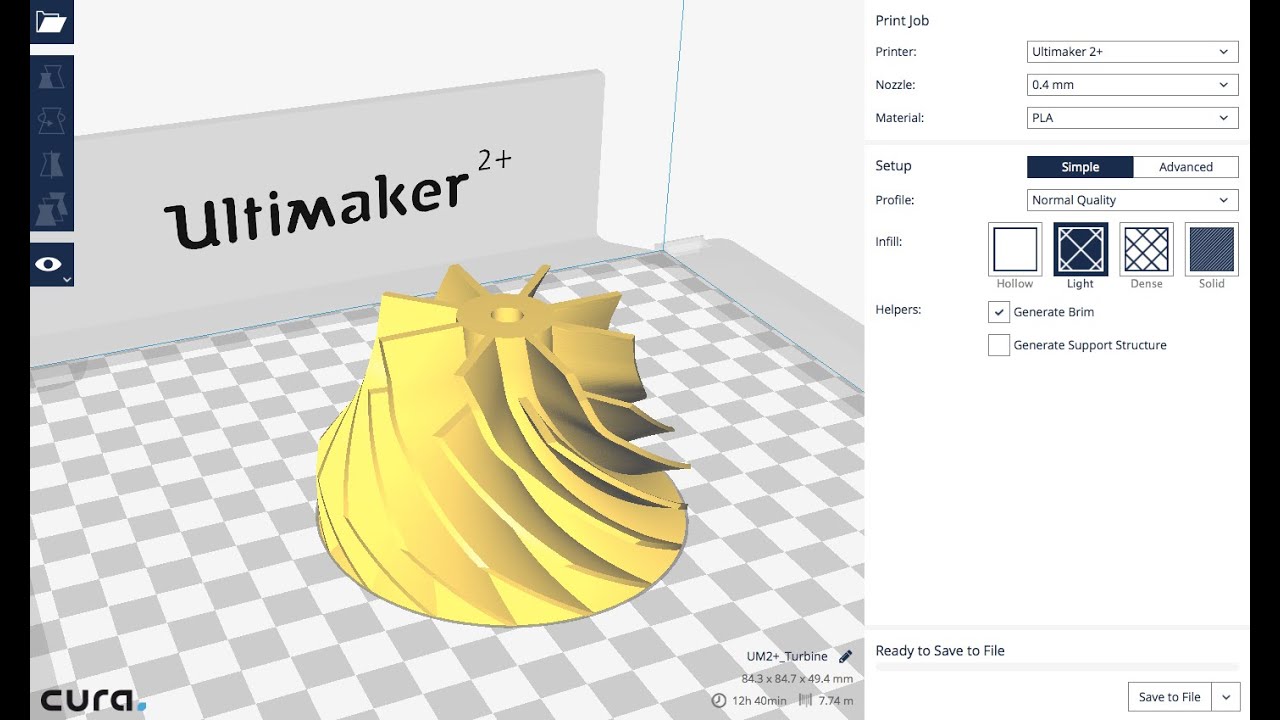
Task: Switch to the Simple setup tab
Action: [1080, 167]
